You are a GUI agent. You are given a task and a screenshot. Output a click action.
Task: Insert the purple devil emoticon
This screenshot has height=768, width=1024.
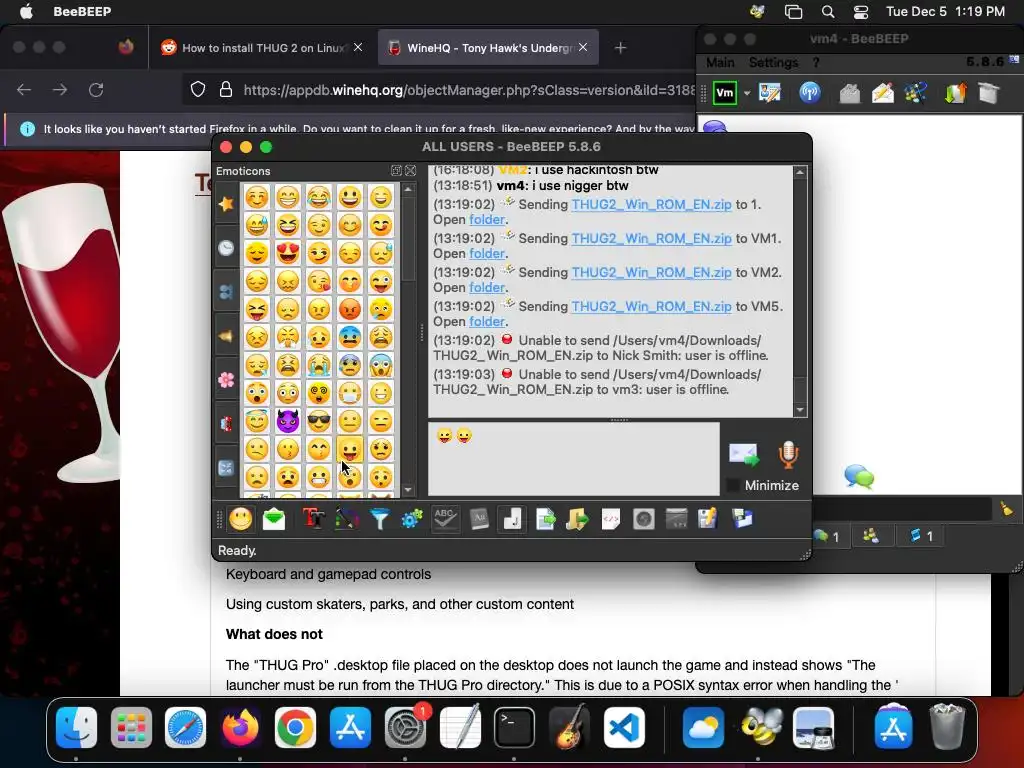click(287, 421)
